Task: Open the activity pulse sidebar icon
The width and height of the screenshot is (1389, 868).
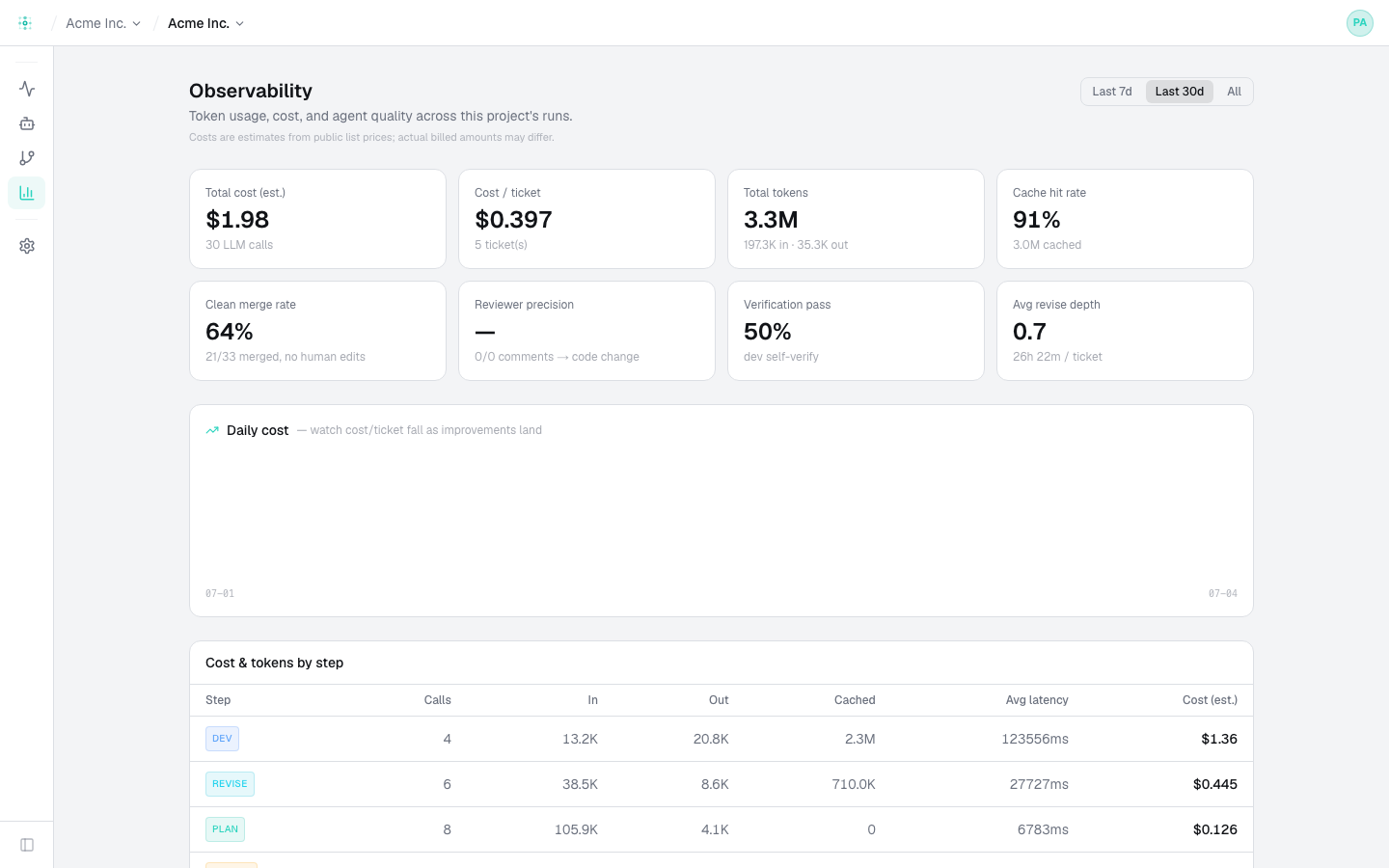Action: 27,89
